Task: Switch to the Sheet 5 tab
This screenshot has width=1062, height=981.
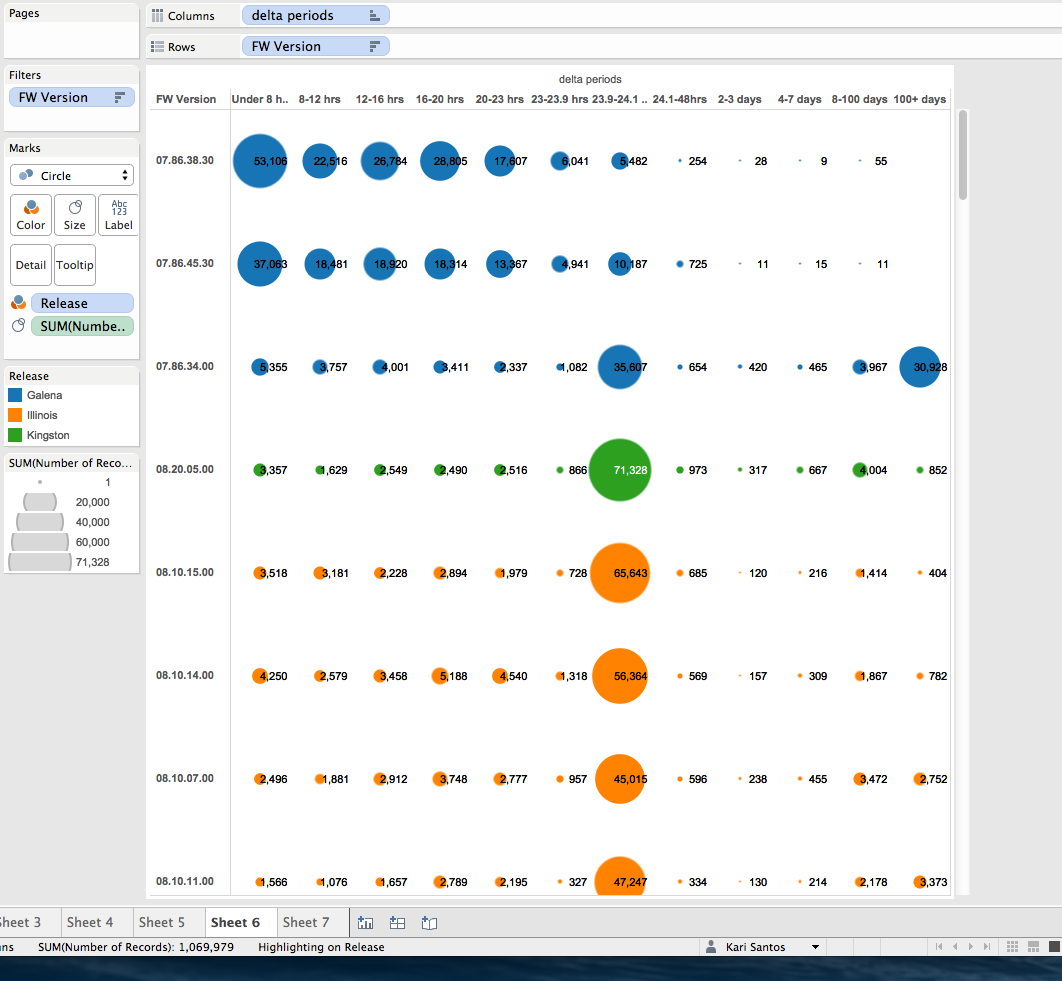Action: tap(162, 922)
